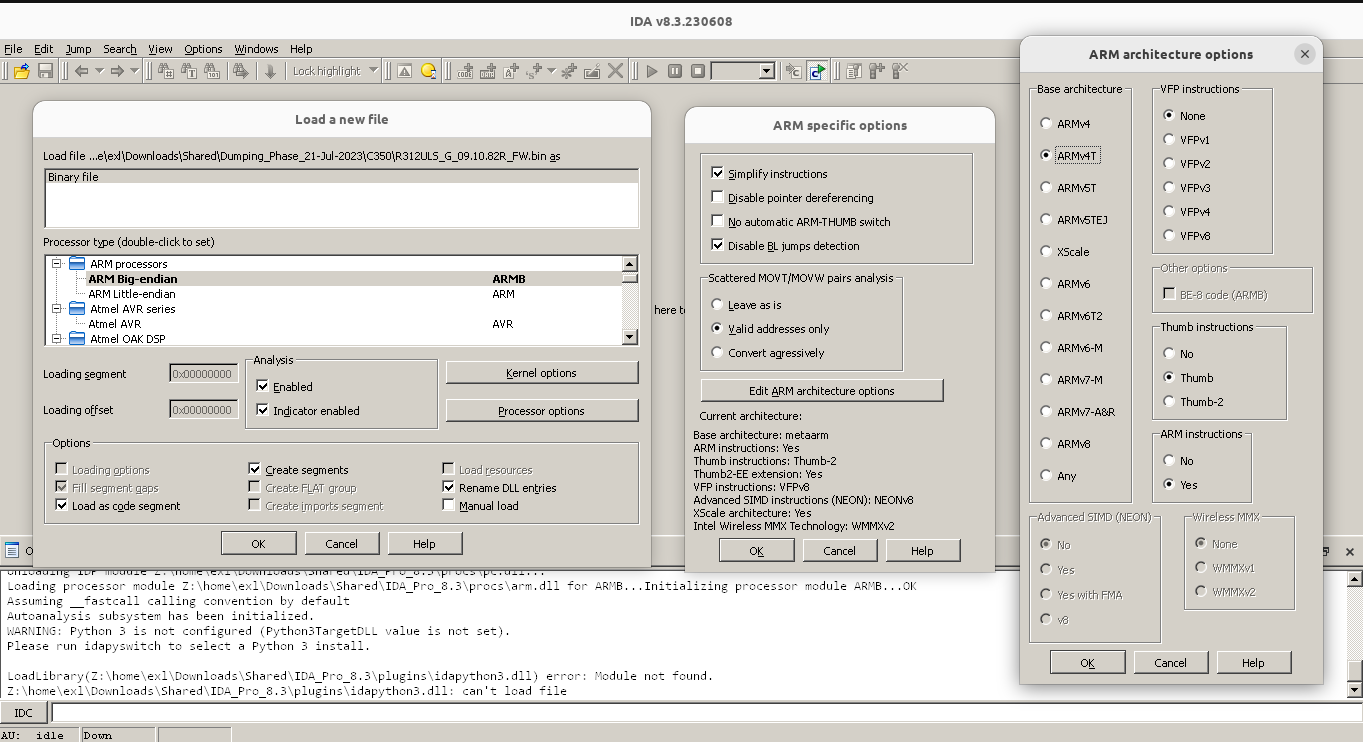Open the Lock highlight dropdown
The height and width of the screenshot is (742, 1363).
click(x=335, y=71)
